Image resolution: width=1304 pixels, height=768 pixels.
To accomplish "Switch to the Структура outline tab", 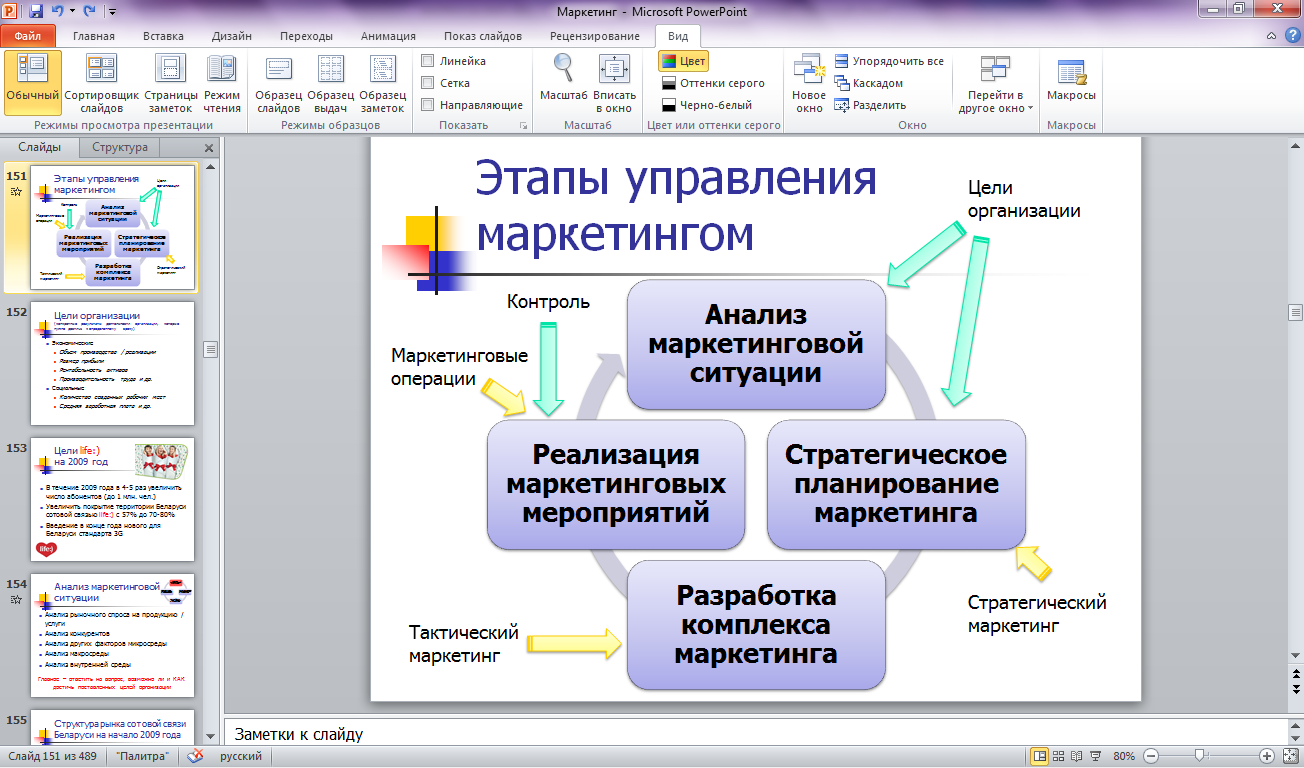I will tap(119, 147).
